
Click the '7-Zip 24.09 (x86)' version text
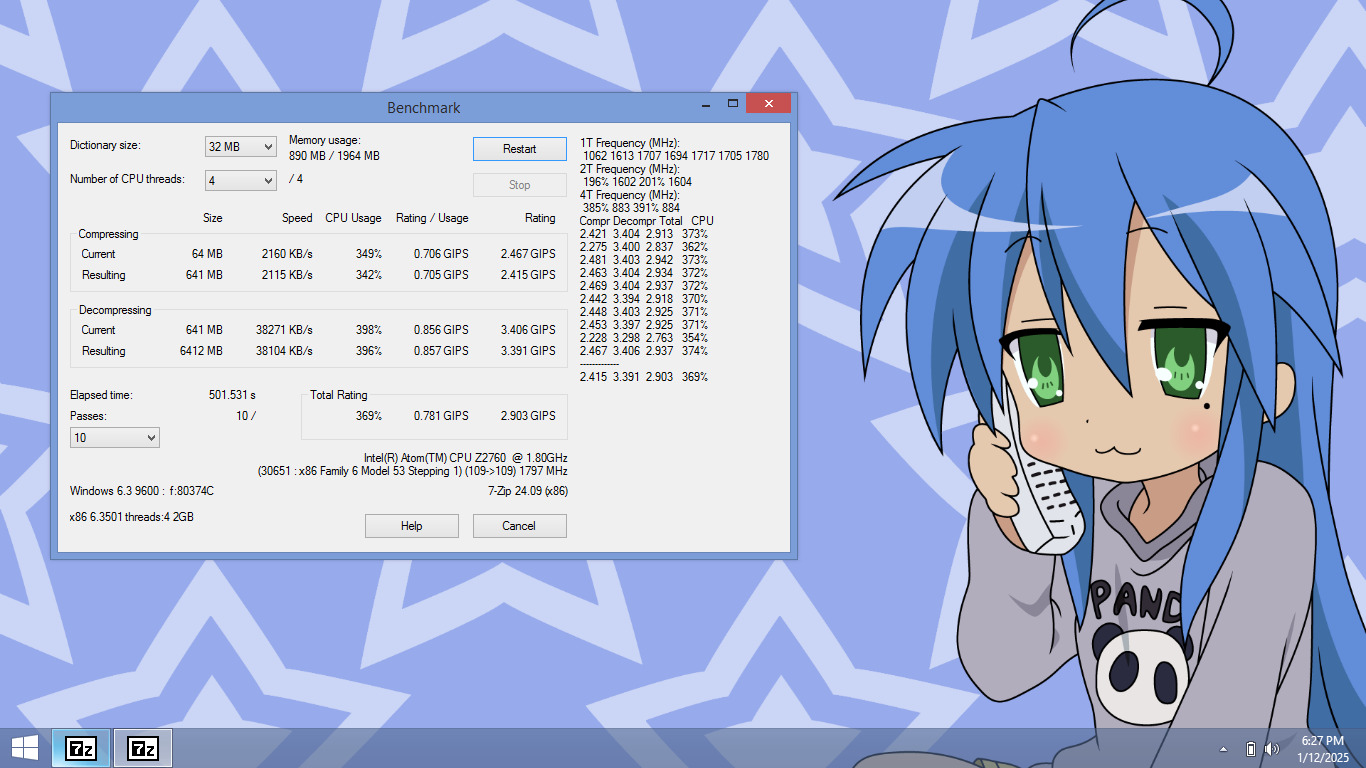coord(527,491)
